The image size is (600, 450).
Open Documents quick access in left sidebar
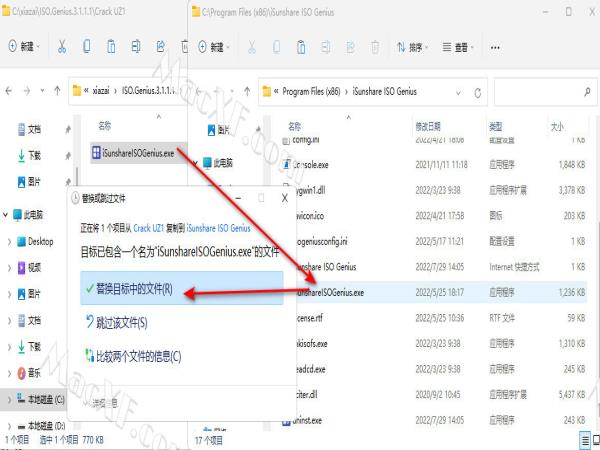point(29,129)
